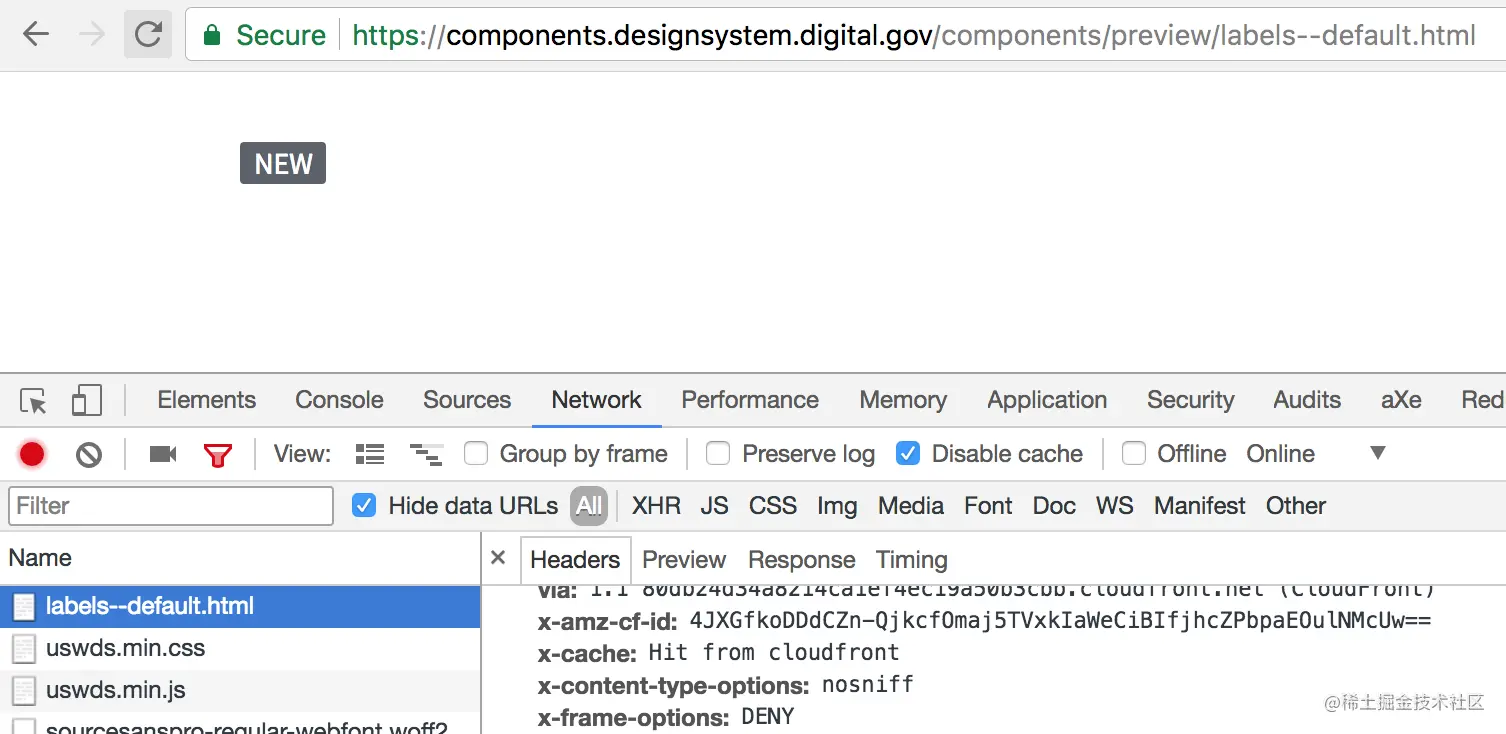
Task: Activate the inspect element picker icon
Action: (x=33, y=401)
